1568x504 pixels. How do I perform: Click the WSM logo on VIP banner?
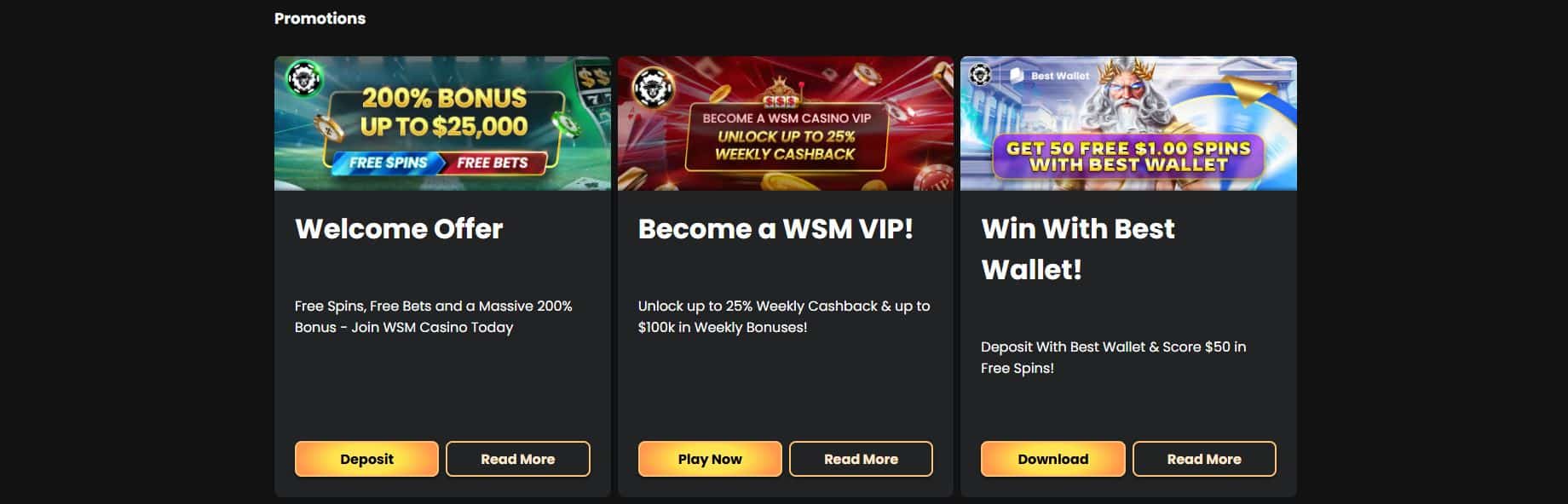pyautogui.click(x=654, y=87)
